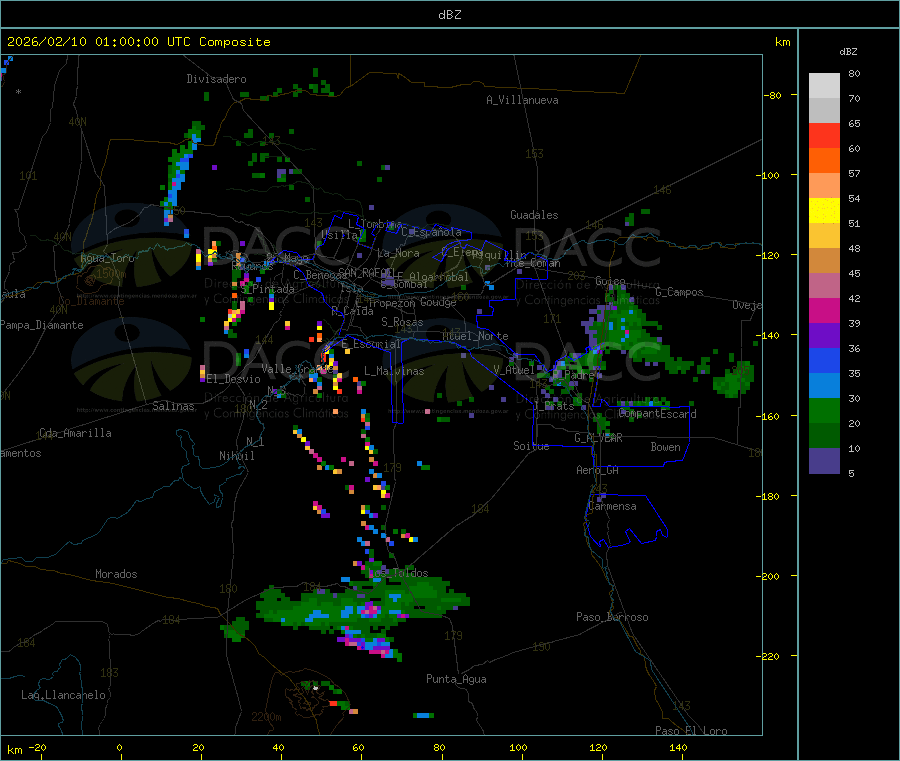This screenshot has height=761, width=900.
Task: Click the 80 dBZ light gray swatch
Action: point(824,86)
